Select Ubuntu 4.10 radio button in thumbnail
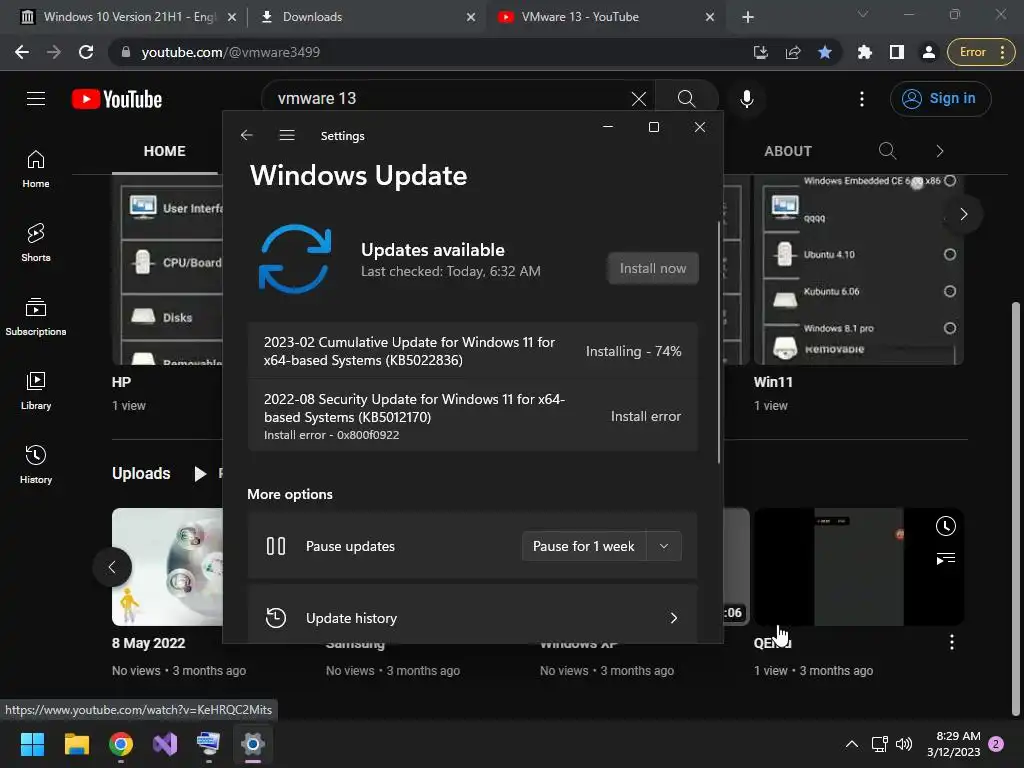Viewport: 1024px width, 768px height. coord(950,255)
